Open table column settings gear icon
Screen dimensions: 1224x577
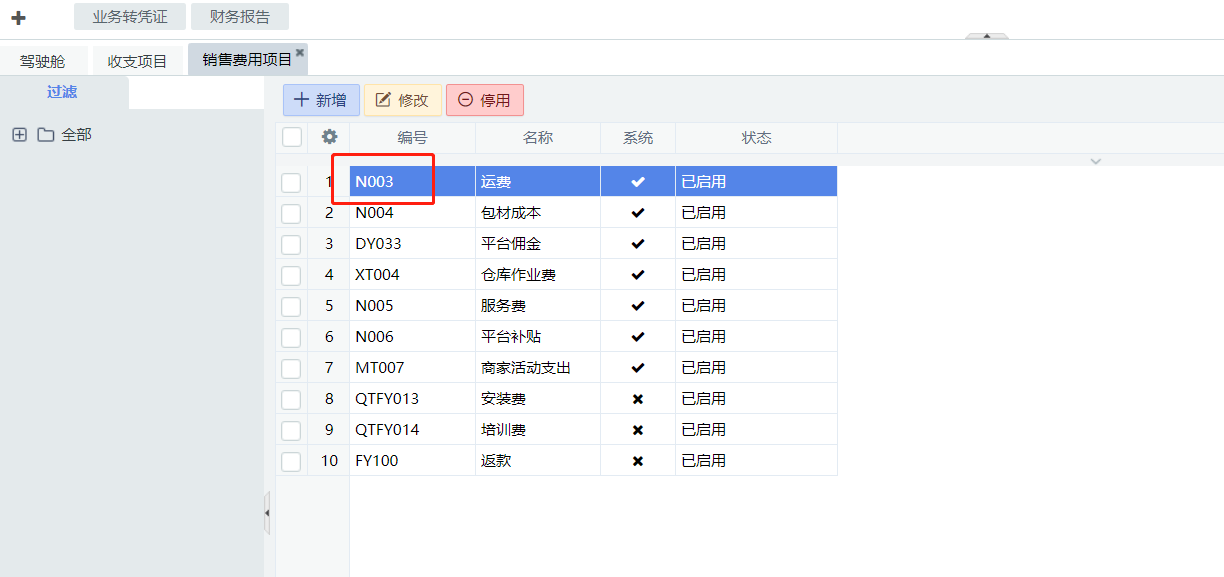point(329,137)
